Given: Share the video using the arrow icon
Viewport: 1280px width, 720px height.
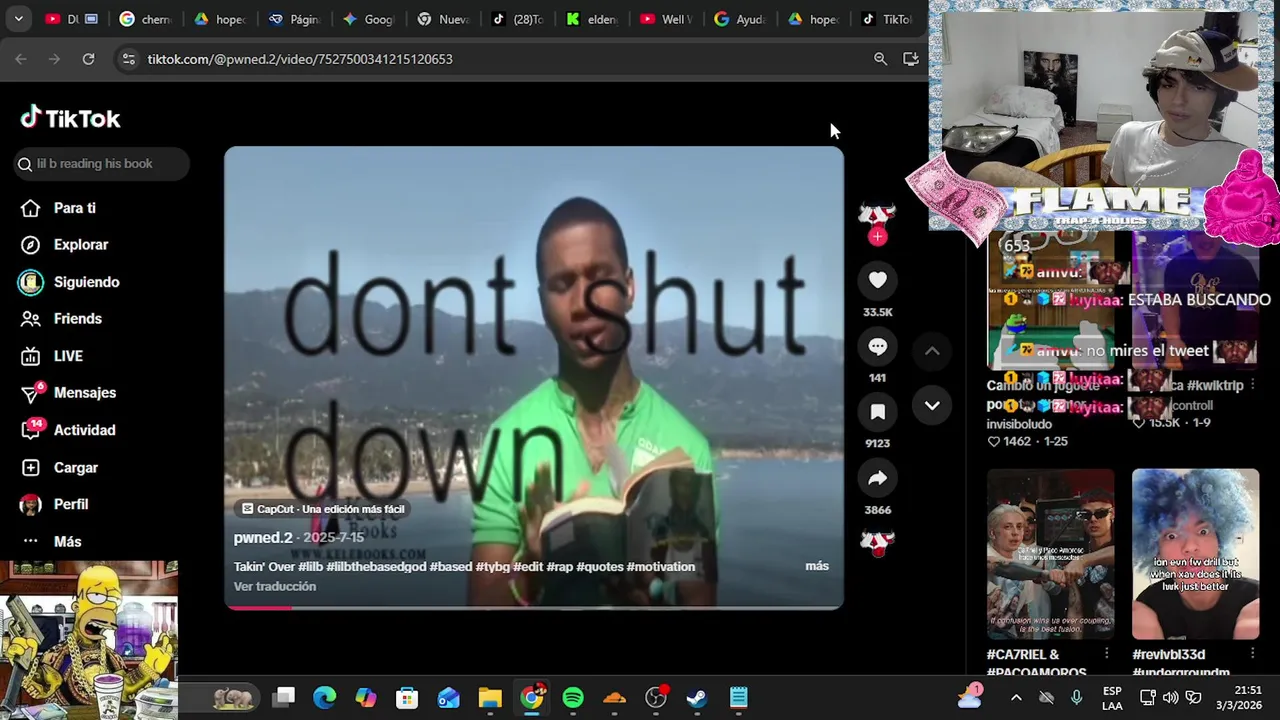Looking at the screenshot, I should [x=877, y=479].
